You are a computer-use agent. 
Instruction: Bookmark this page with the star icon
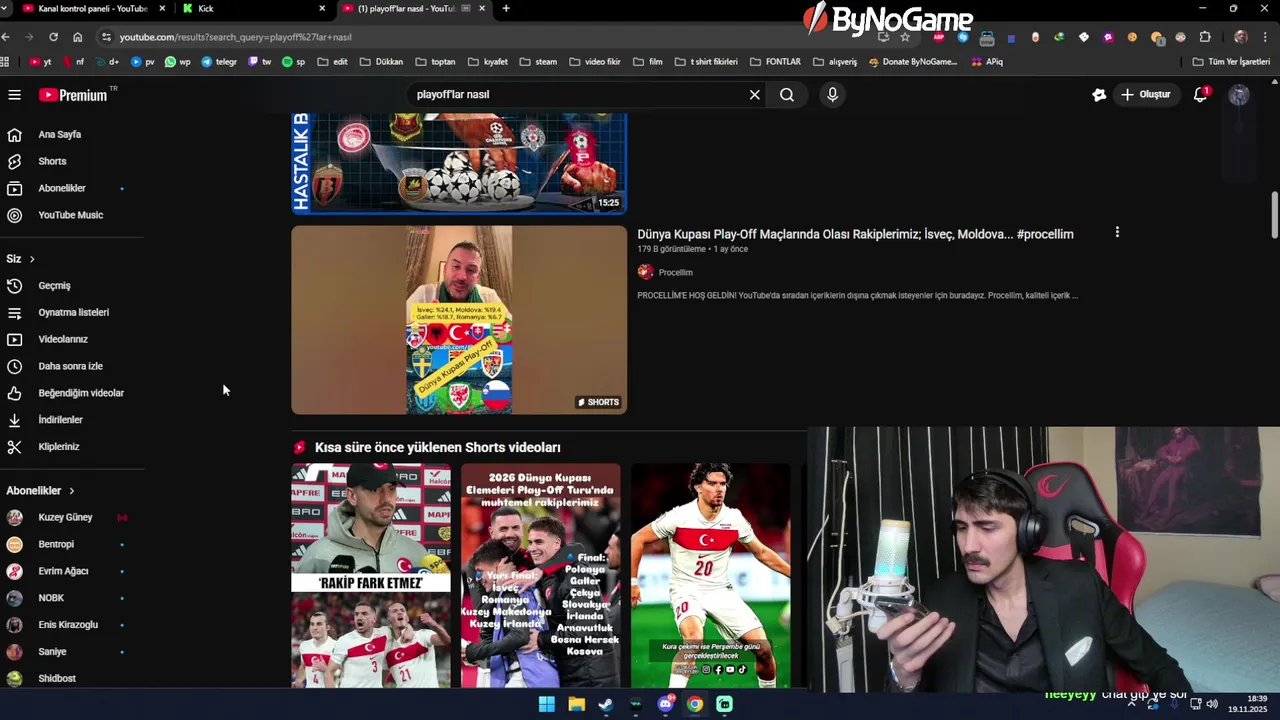click(x=905, y=37)
